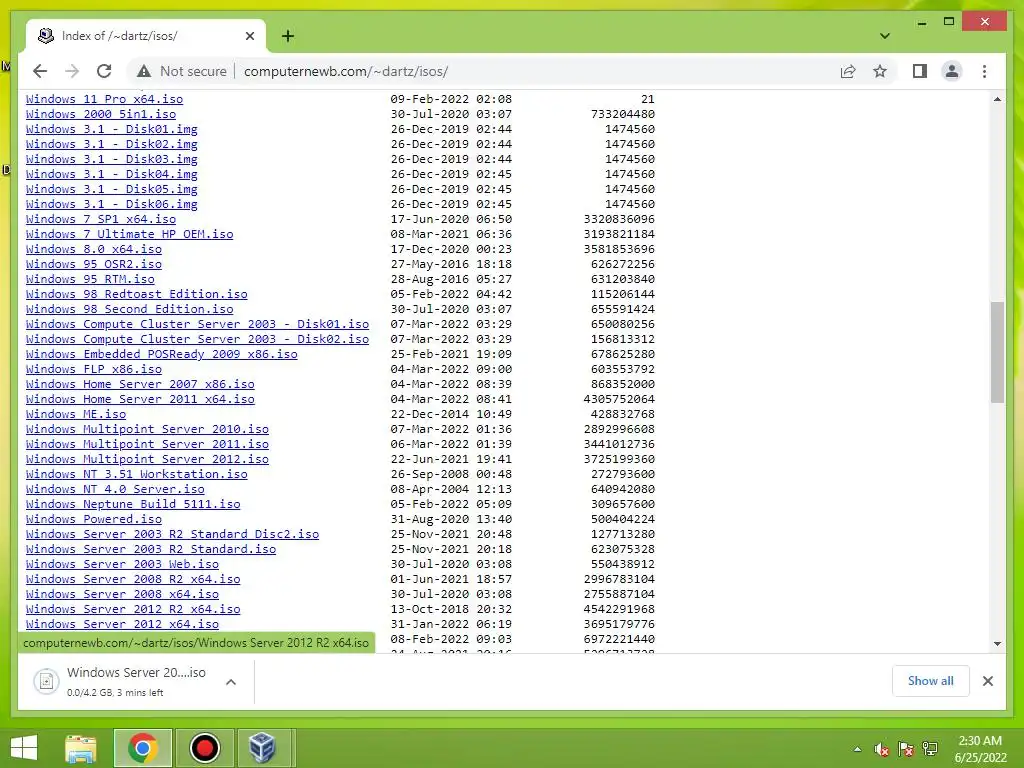Screen dimensions: 1024x768
Task: Download Windows Neptune Build 5111.iso
Action: 133,505
